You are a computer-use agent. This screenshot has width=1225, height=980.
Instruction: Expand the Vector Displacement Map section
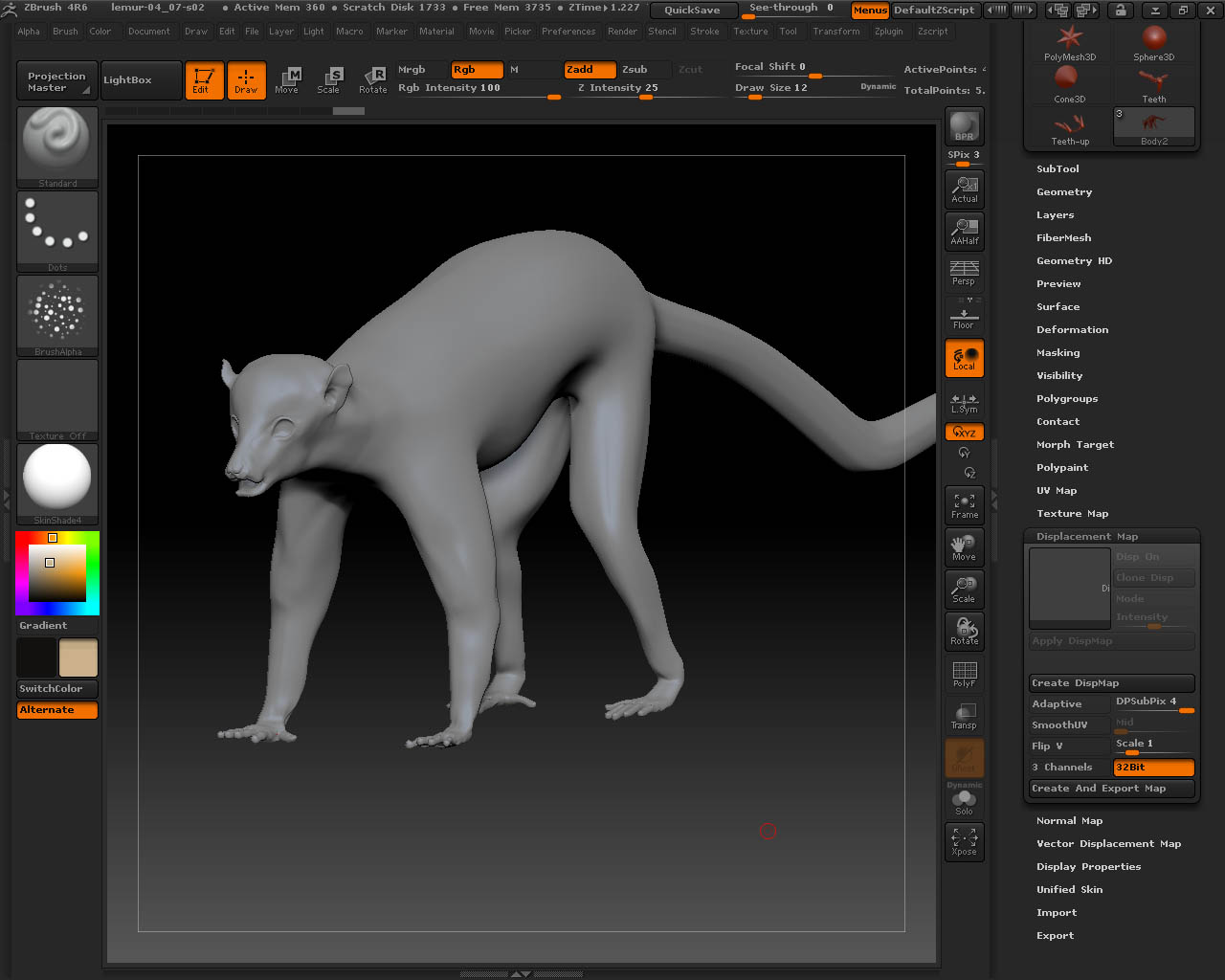pyautogui.click(x=1108, y=844)
